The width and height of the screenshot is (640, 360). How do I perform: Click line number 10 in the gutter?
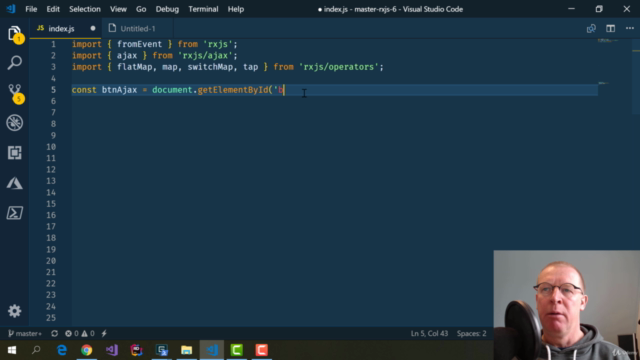coord(51,147)
